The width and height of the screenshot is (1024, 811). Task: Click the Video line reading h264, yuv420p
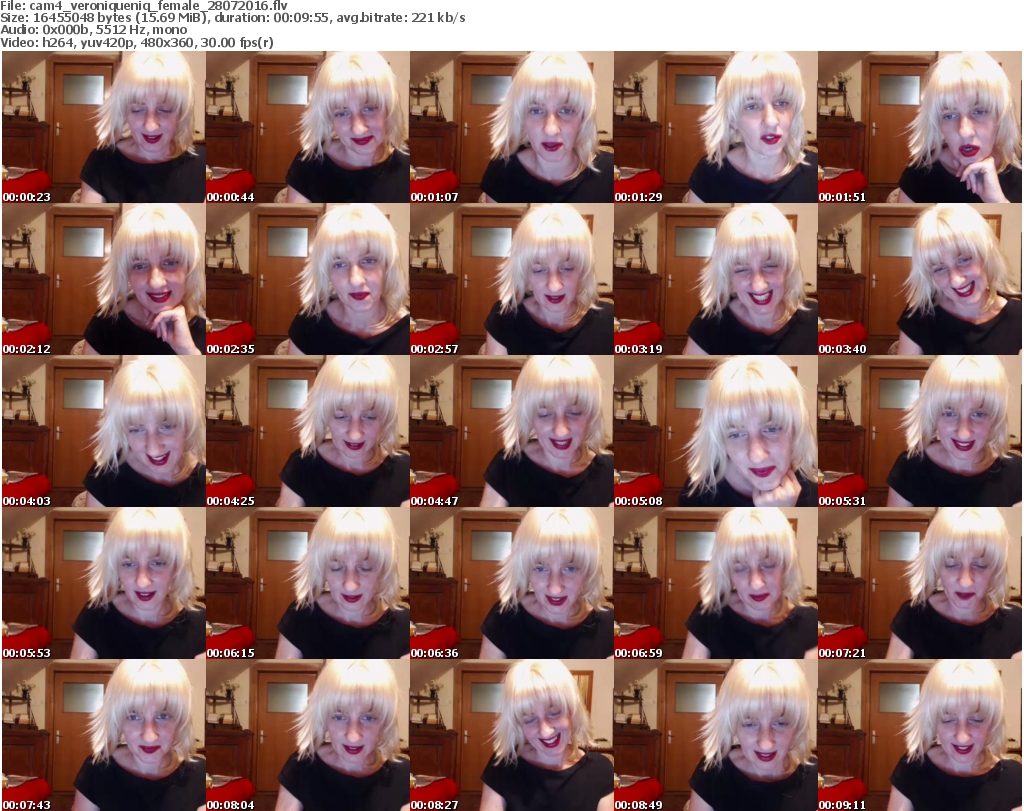point(136,42)
